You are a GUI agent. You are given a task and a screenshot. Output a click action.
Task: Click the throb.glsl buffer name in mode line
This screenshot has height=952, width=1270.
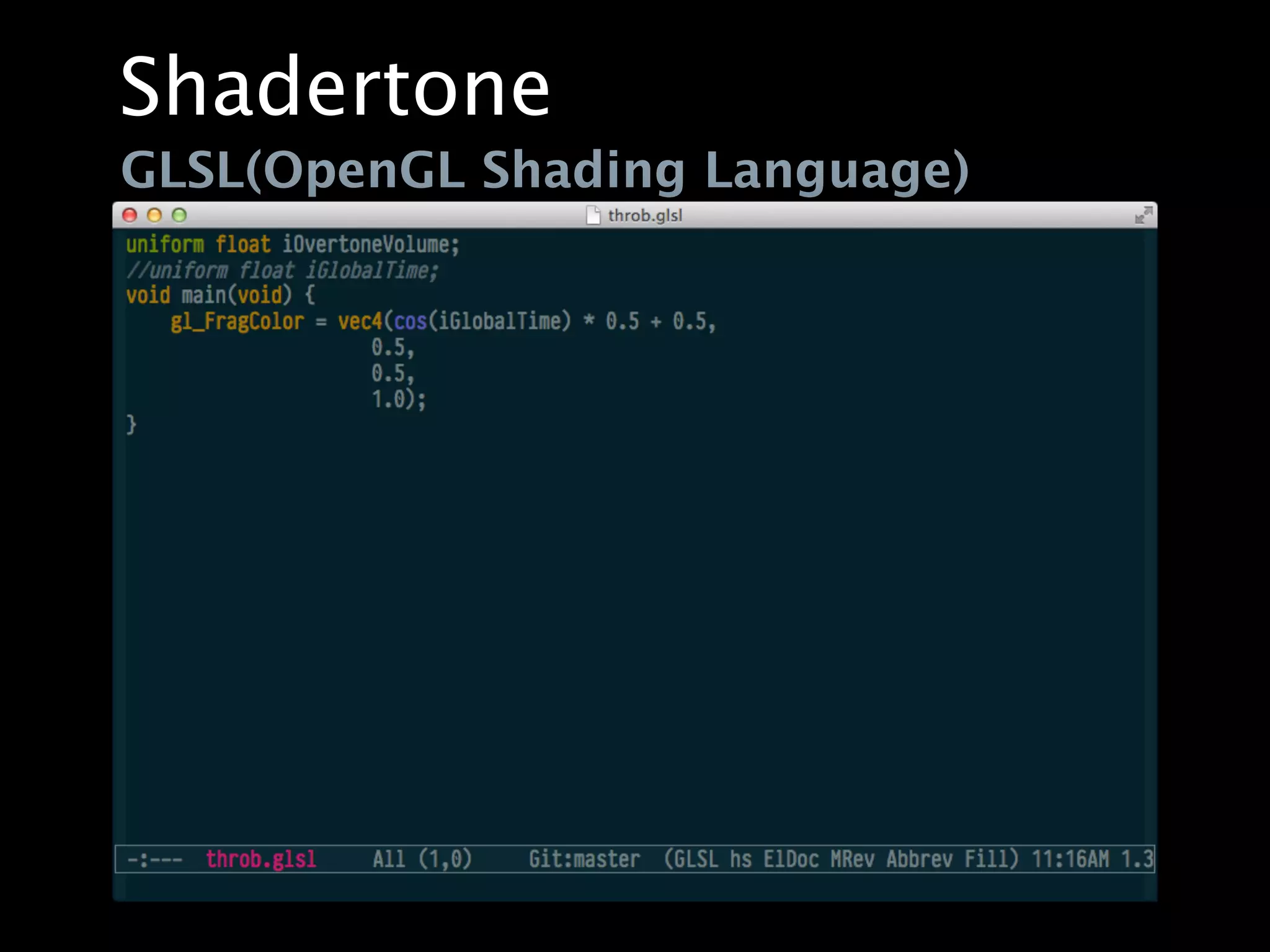261,859
